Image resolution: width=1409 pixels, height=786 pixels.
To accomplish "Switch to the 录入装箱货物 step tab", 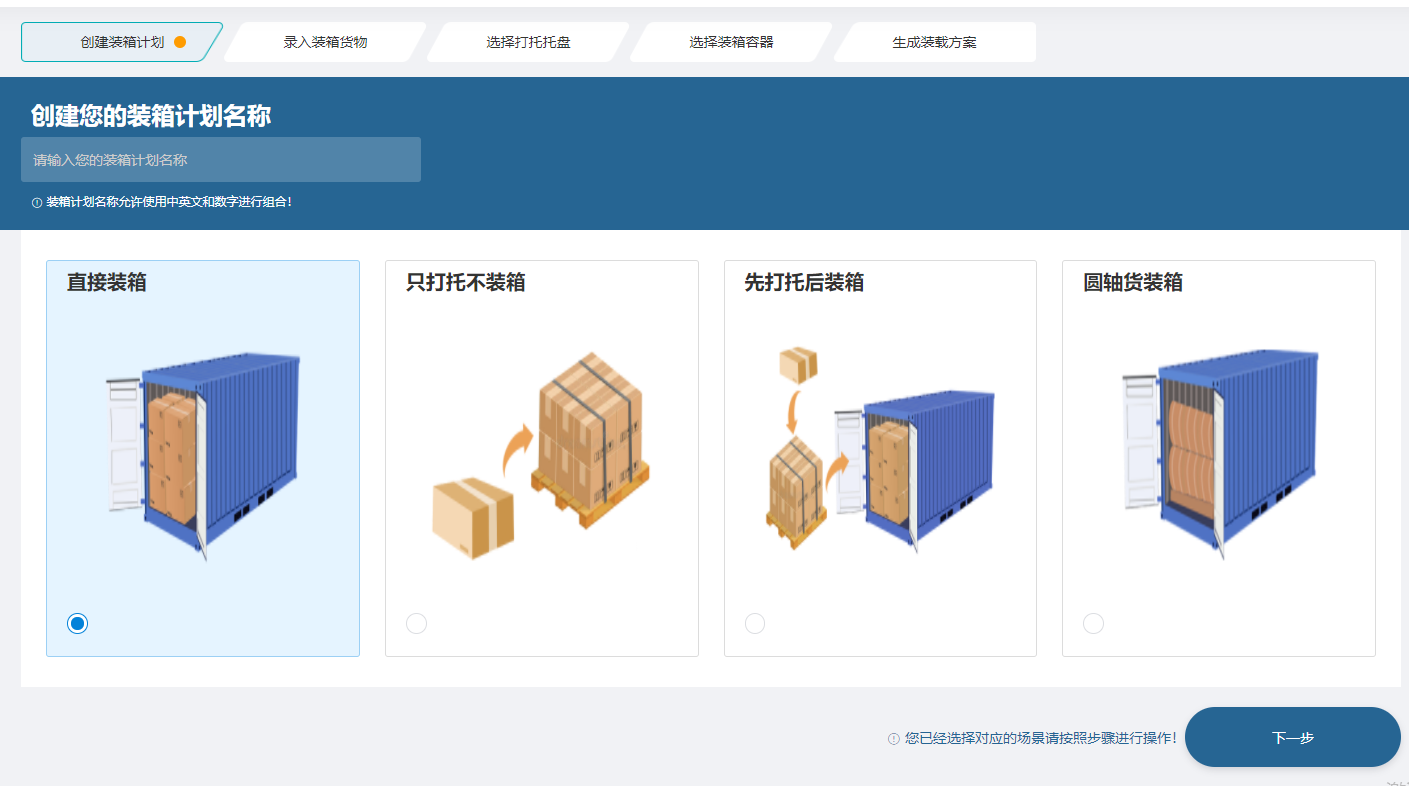I will click(325, 42).
